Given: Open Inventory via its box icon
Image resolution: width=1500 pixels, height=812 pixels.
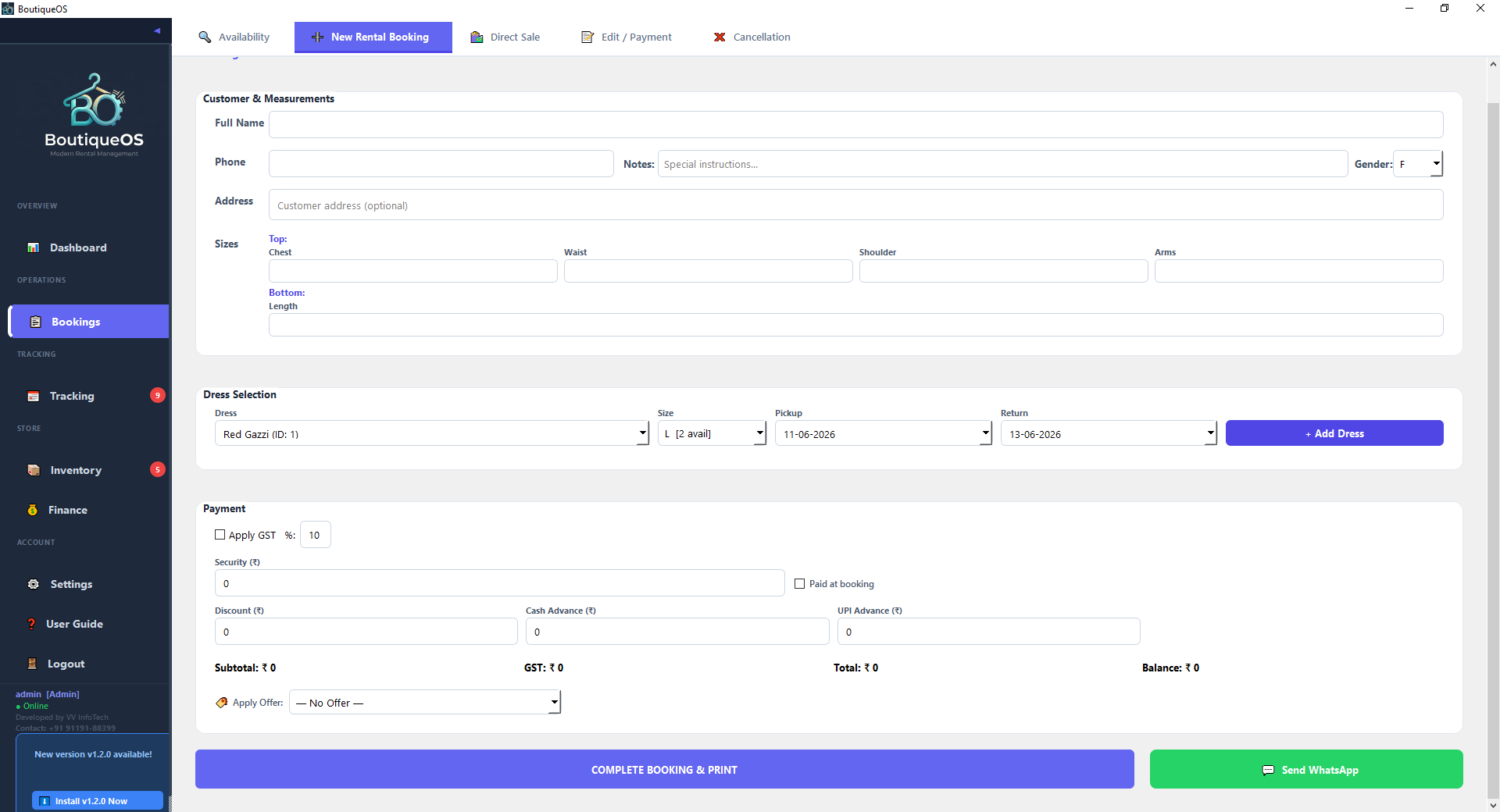Looking at the screenshot, I should coord(34,470).
